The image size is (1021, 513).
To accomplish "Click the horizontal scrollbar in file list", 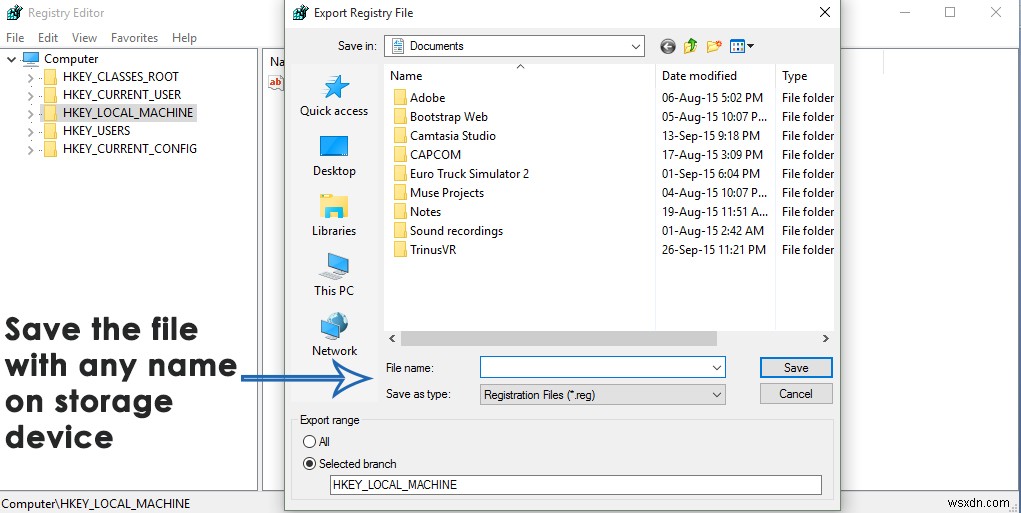I will point(559,339).
